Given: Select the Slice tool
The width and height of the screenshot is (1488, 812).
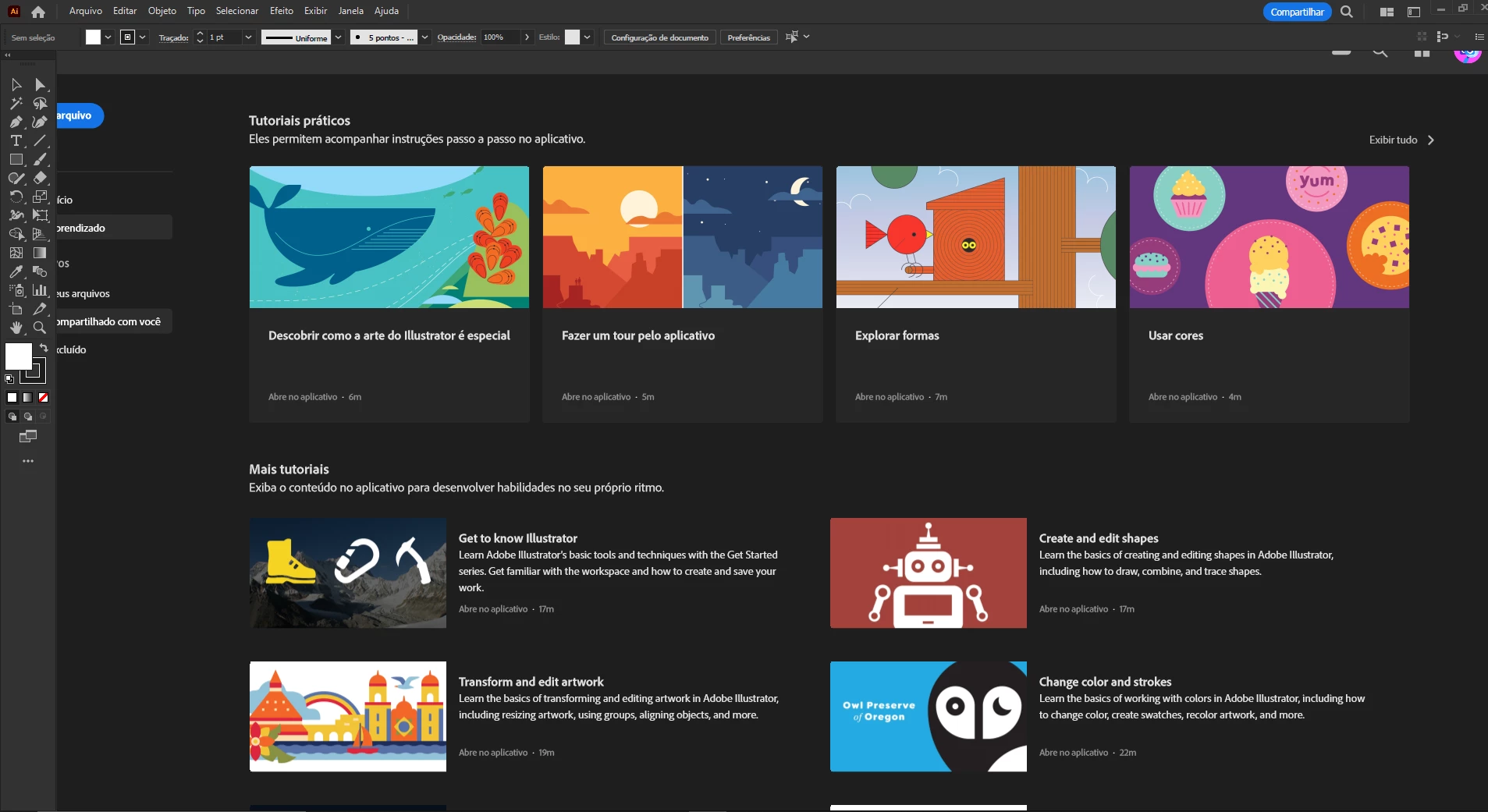Looking at the screenshot, I should click(40, 309).
